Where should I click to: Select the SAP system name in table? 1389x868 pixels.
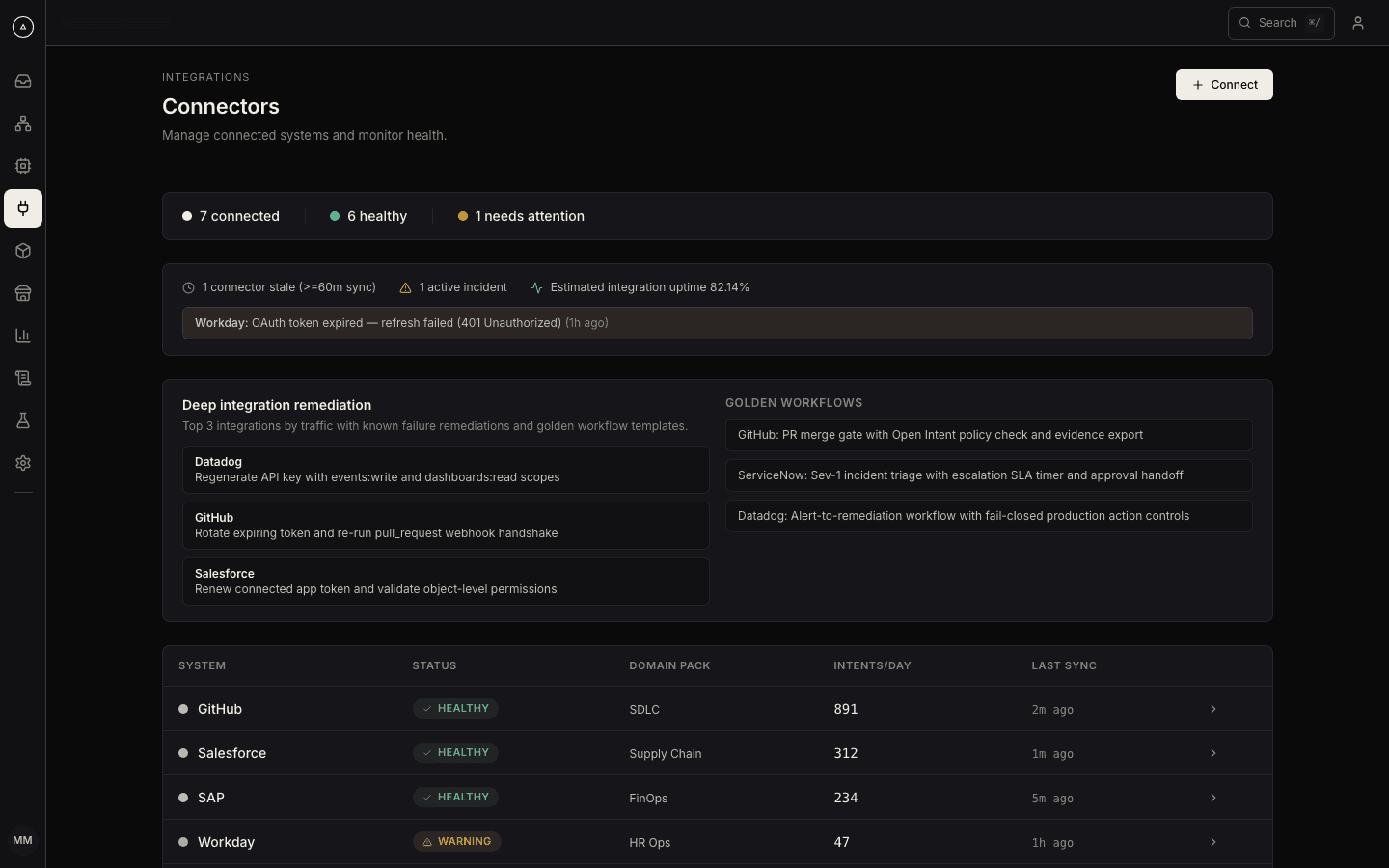click(211, 798)
